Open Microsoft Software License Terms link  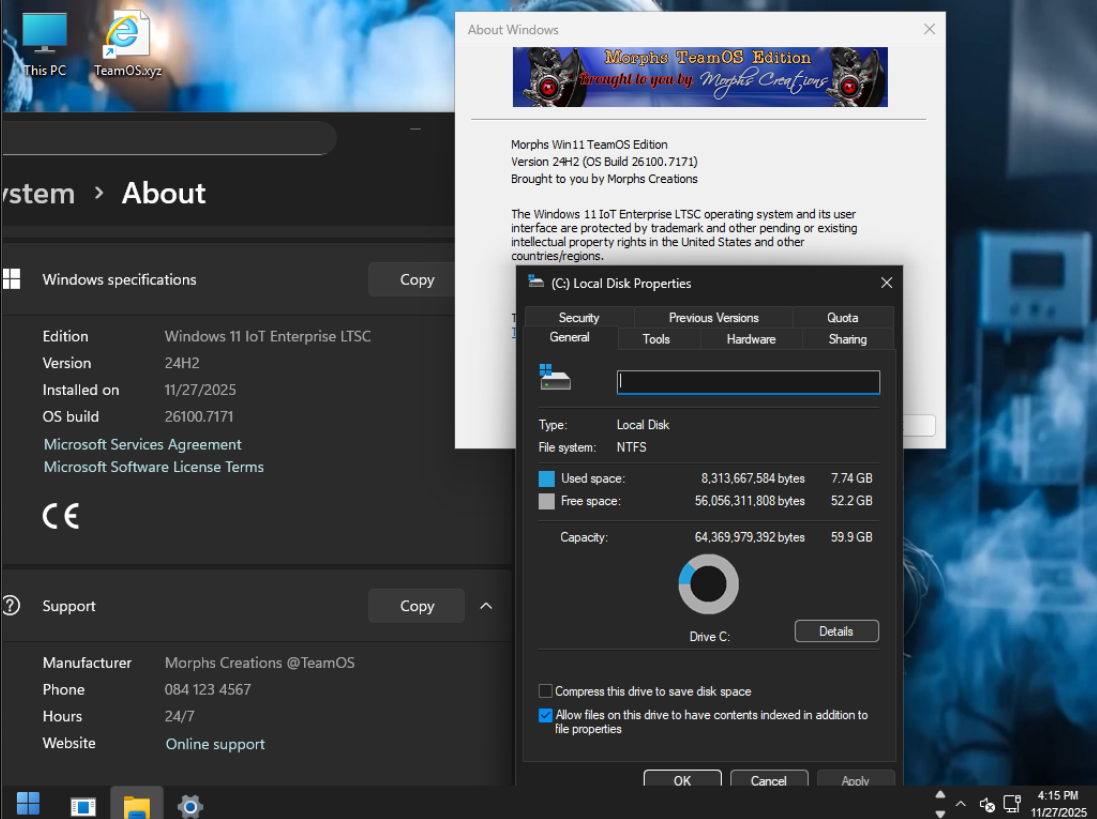[x=154, y=467]
